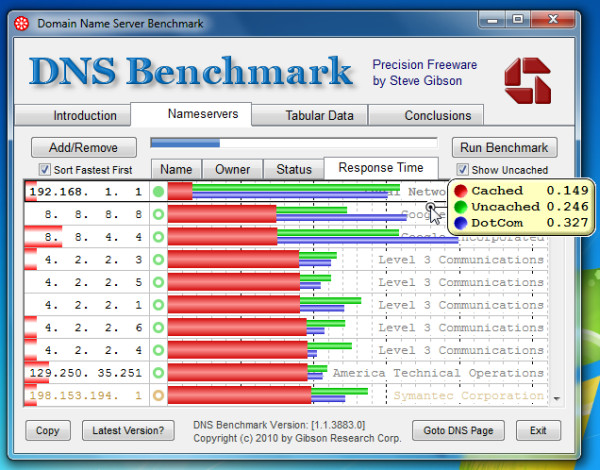Open the Goto DNS Page button
The width and height of the screenshot is (600, 470).
[x=458, y=431]
